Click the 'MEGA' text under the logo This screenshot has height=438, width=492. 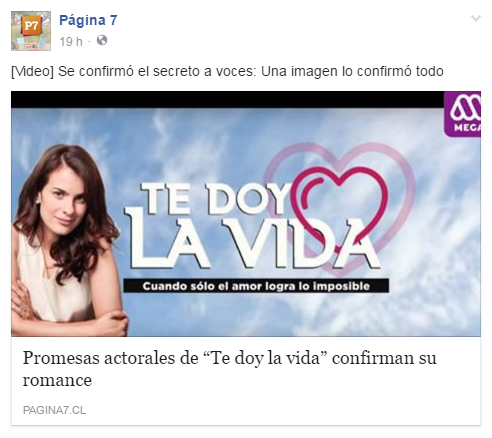pos(467,127)
